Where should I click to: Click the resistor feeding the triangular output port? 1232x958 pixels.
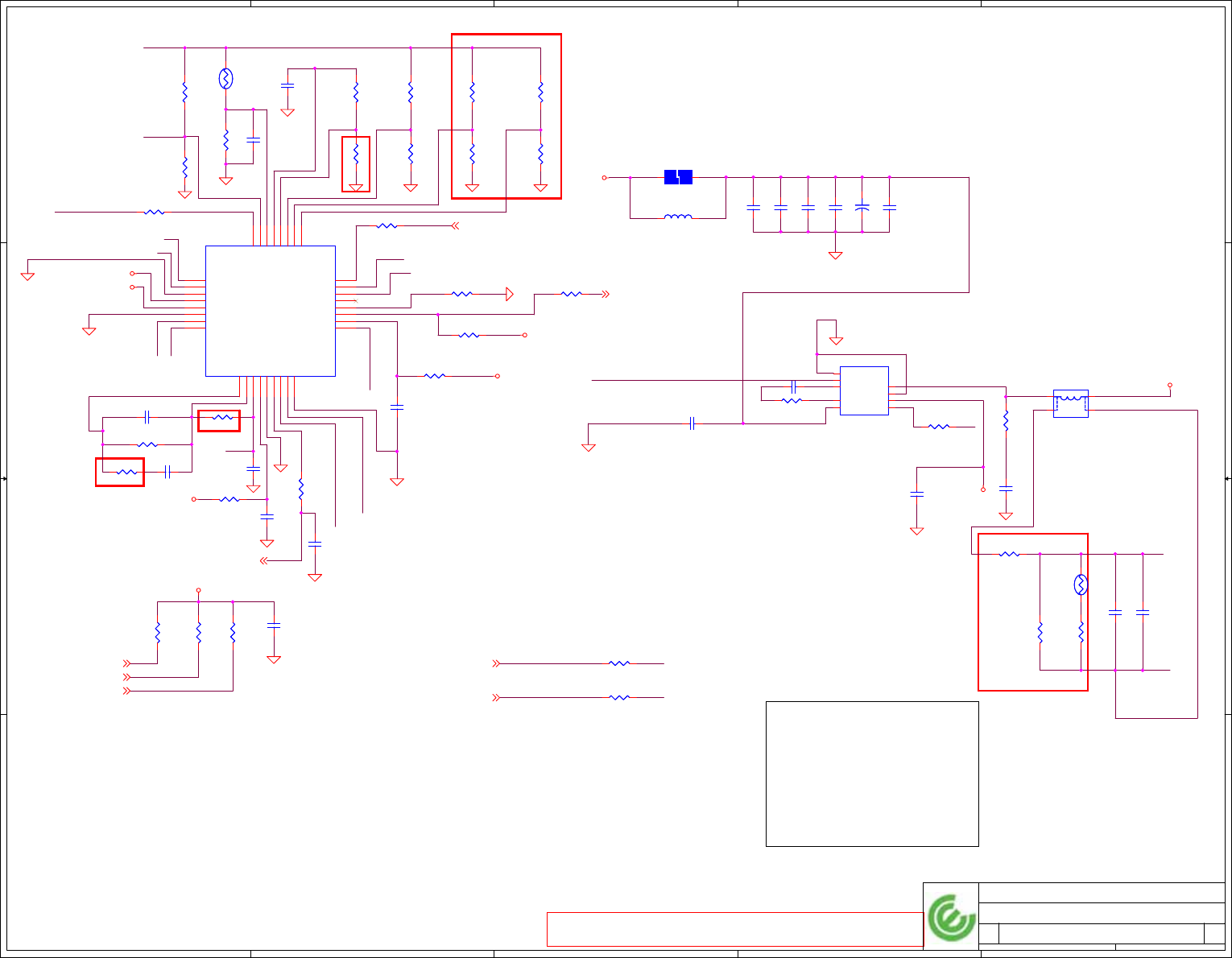[x=462, y=295]
